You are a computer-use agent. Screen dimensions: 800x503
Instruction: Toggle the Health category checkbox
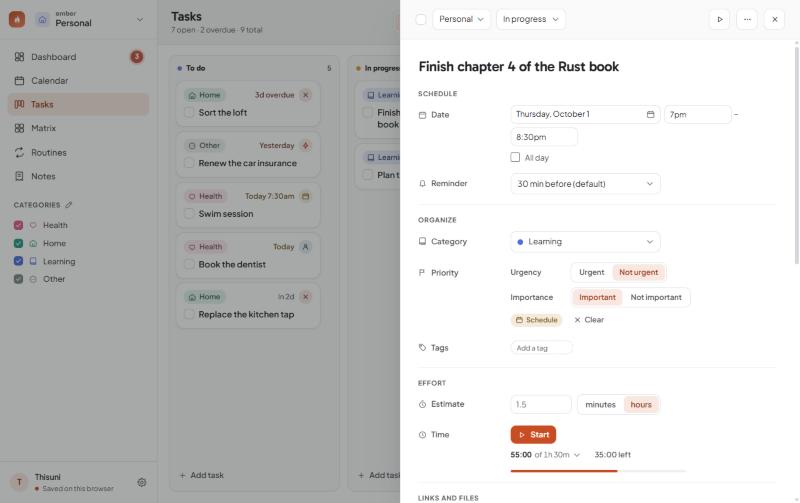click(x=18, y=225)
